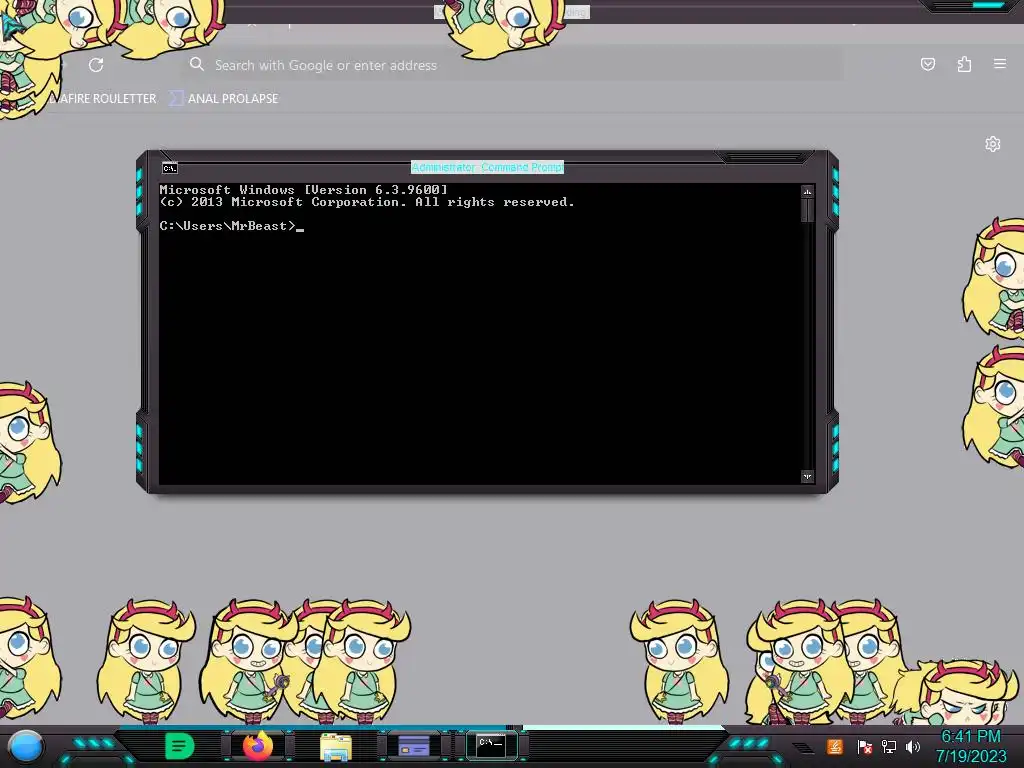Click the second bookmark on Firefox bookmarks bar
The width and height of the screenshot is (1024, 768).
(x=224, y=99)
